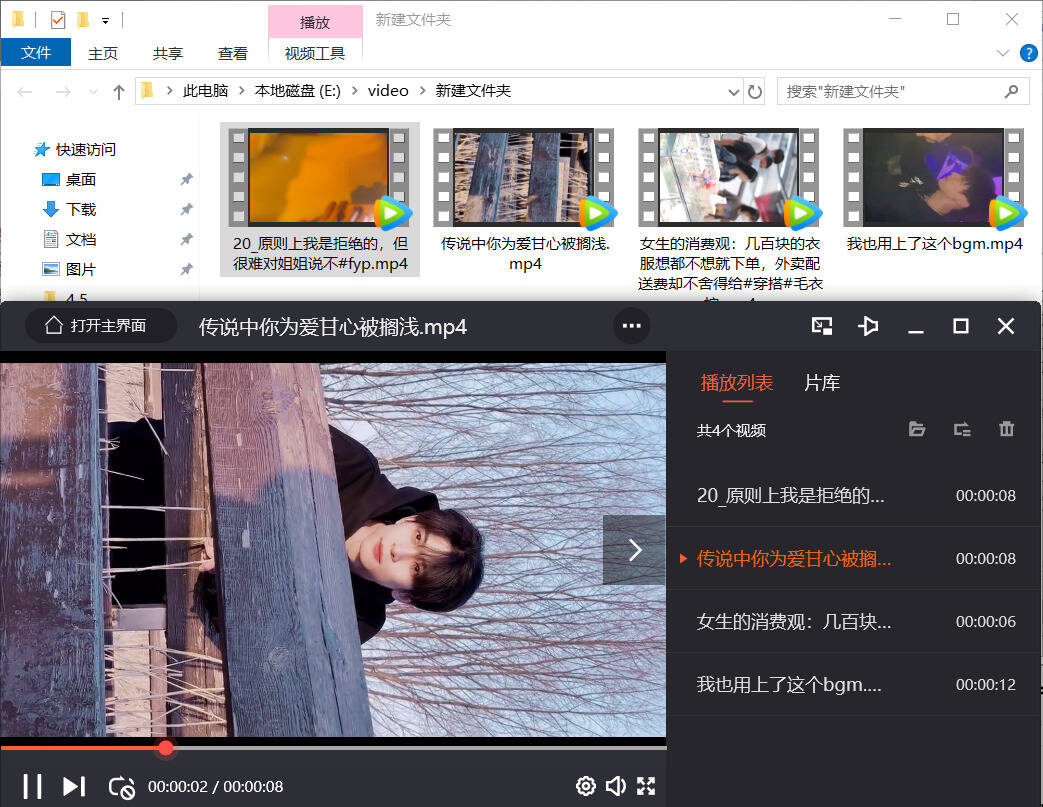Pause the playing video
Screen dimensions: 1043x807
tap(32, 786)
